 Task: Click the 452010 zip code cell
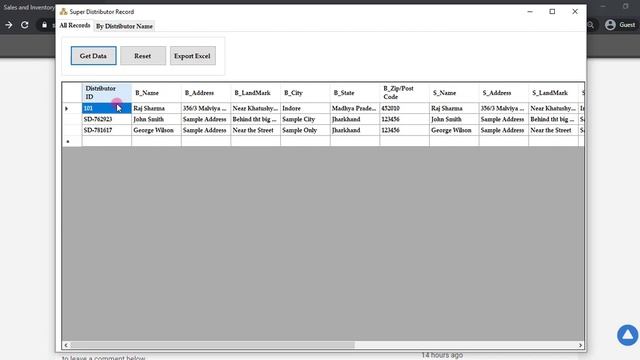404,108
